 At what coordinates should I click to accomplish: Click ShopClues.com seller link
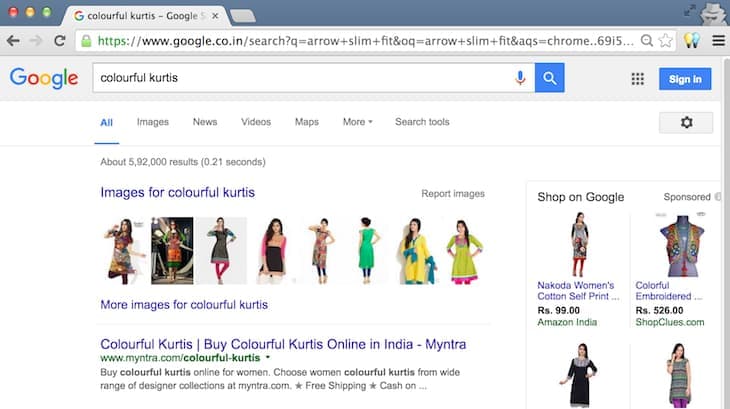click(669, 322)
